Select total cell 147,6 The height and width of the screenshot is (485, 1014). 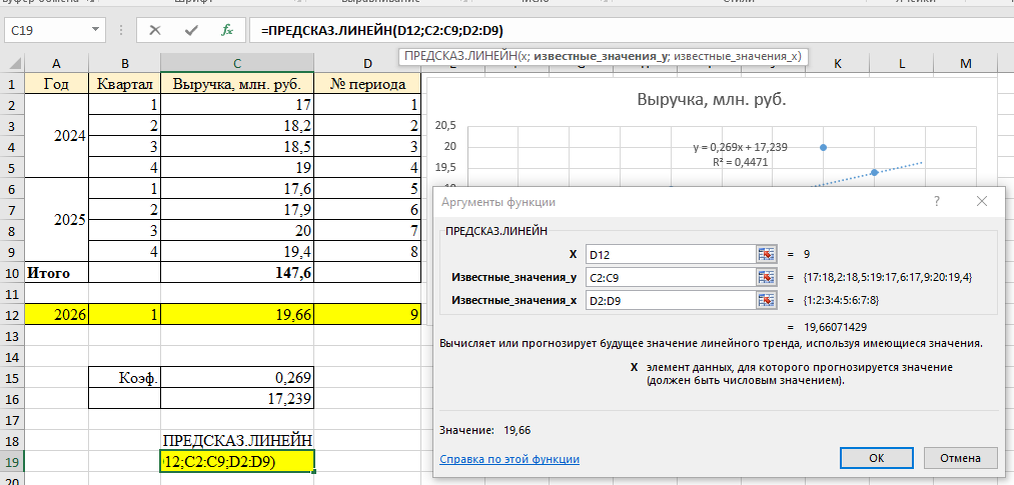point(237,273)
